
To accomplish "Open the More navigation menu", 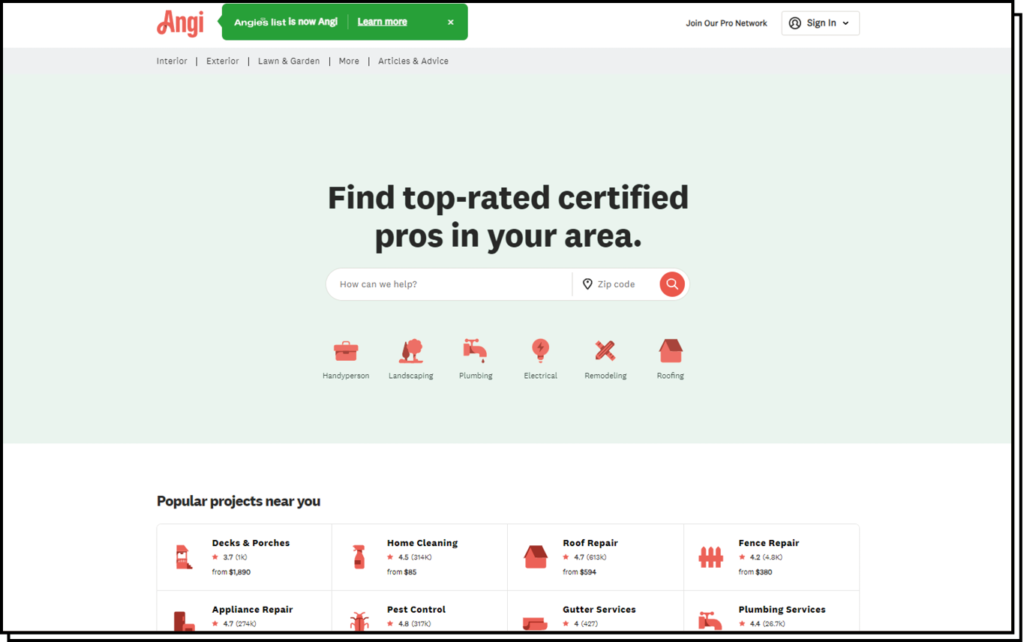I will pyautogui.click(x=348, y=61).
